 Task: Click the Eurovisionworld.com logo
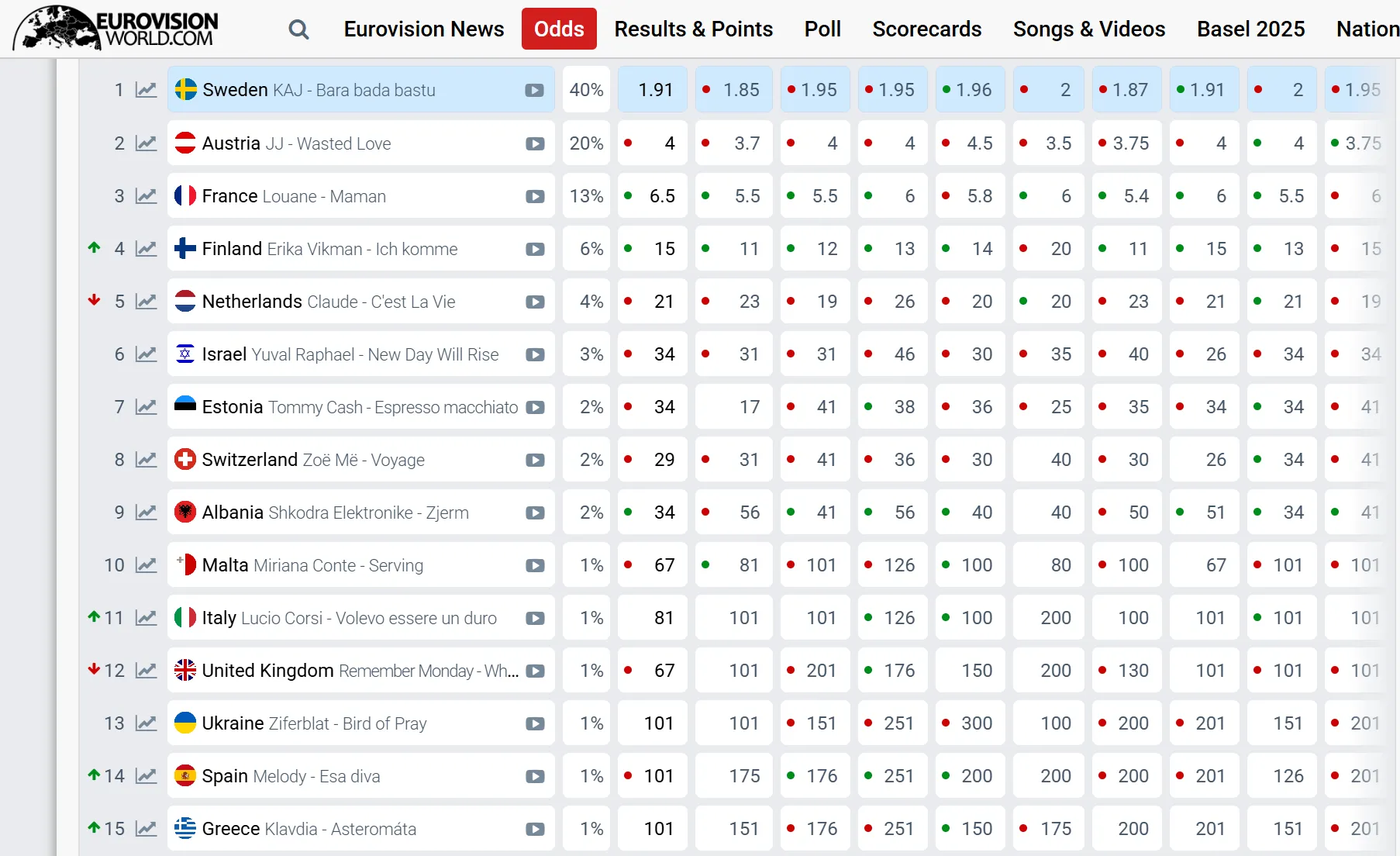pyautogui.click(x=116, y=29)
